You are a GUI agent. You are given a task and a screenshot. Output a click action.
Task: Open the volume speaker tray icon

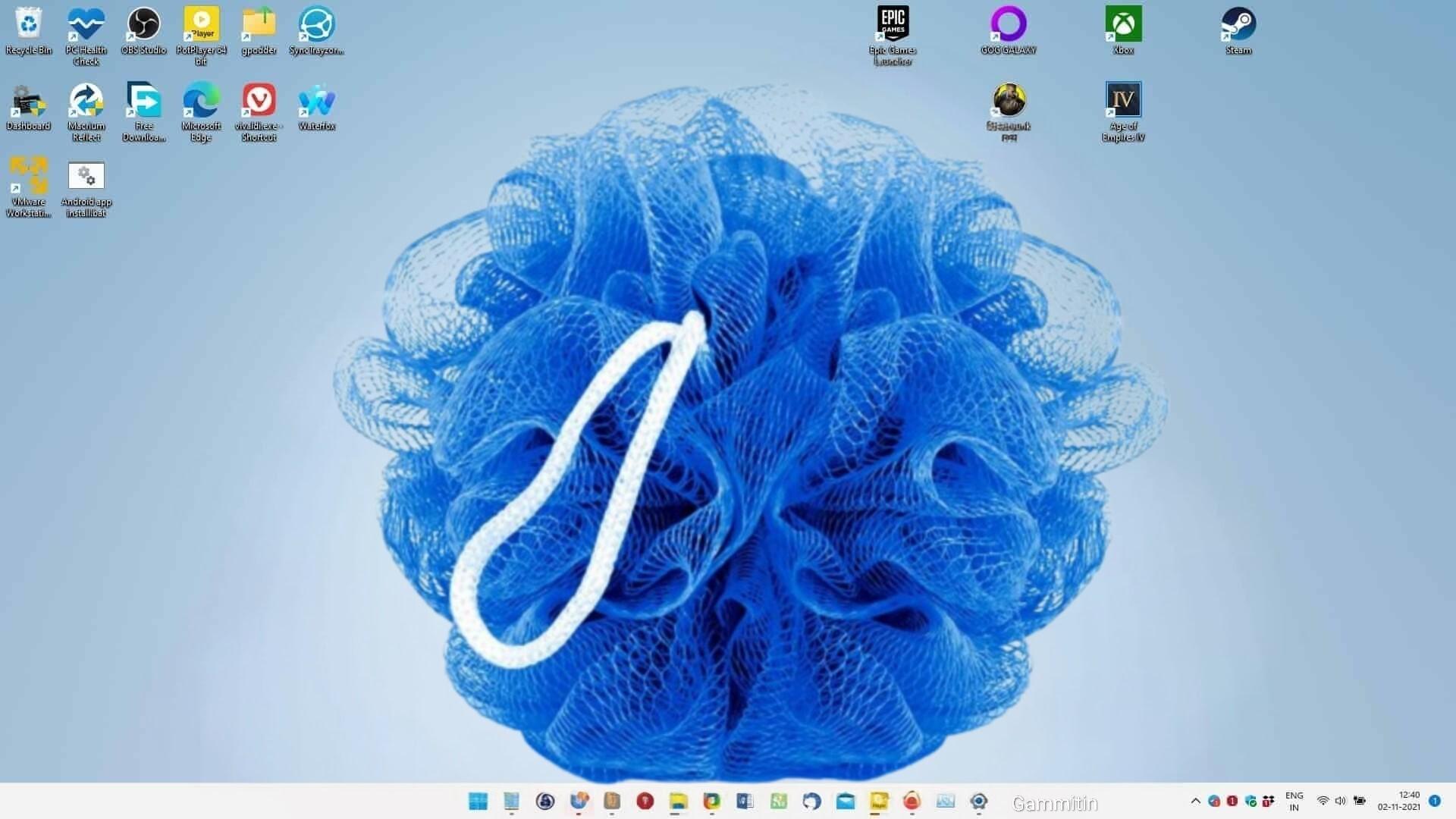pos(1340,801)
